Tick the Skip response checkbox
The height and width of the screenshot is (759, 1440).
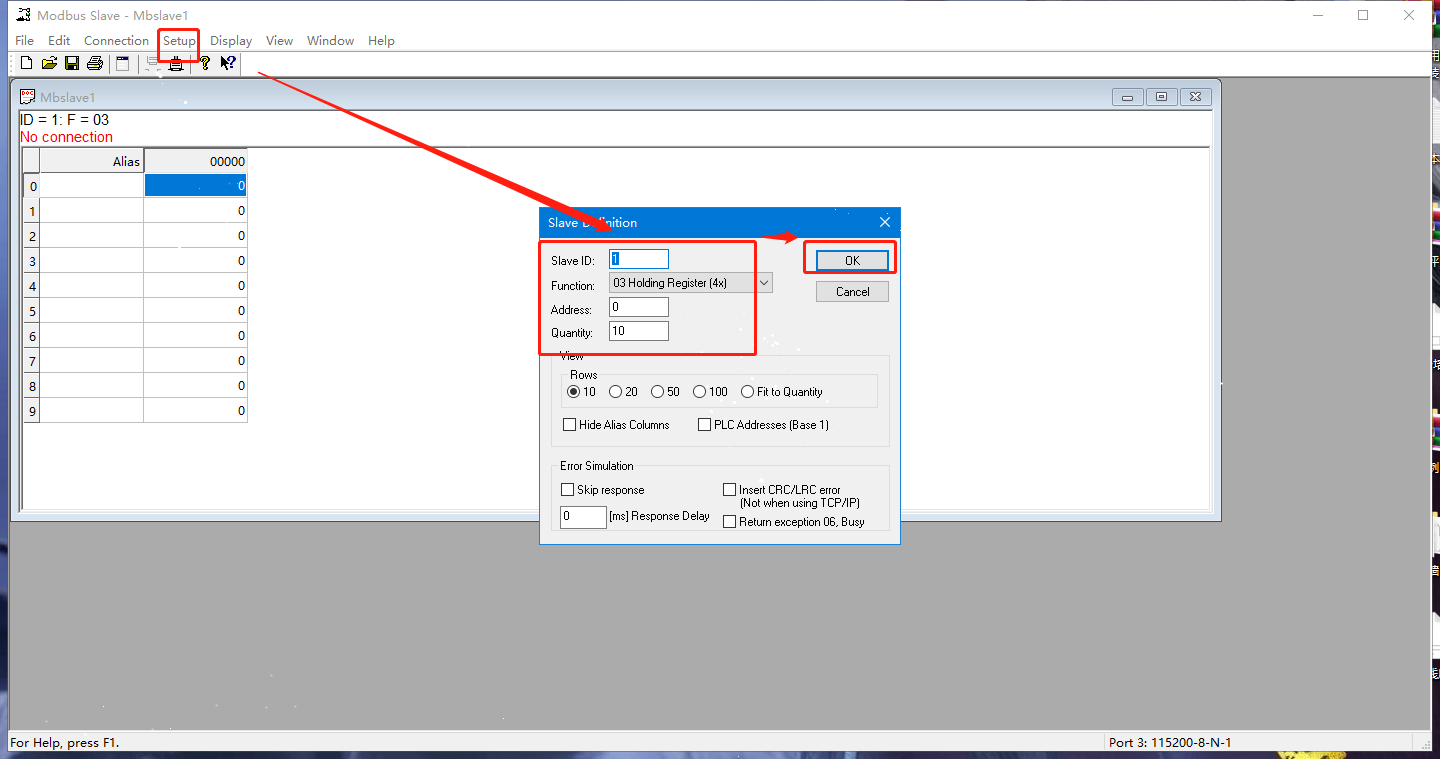568,490
